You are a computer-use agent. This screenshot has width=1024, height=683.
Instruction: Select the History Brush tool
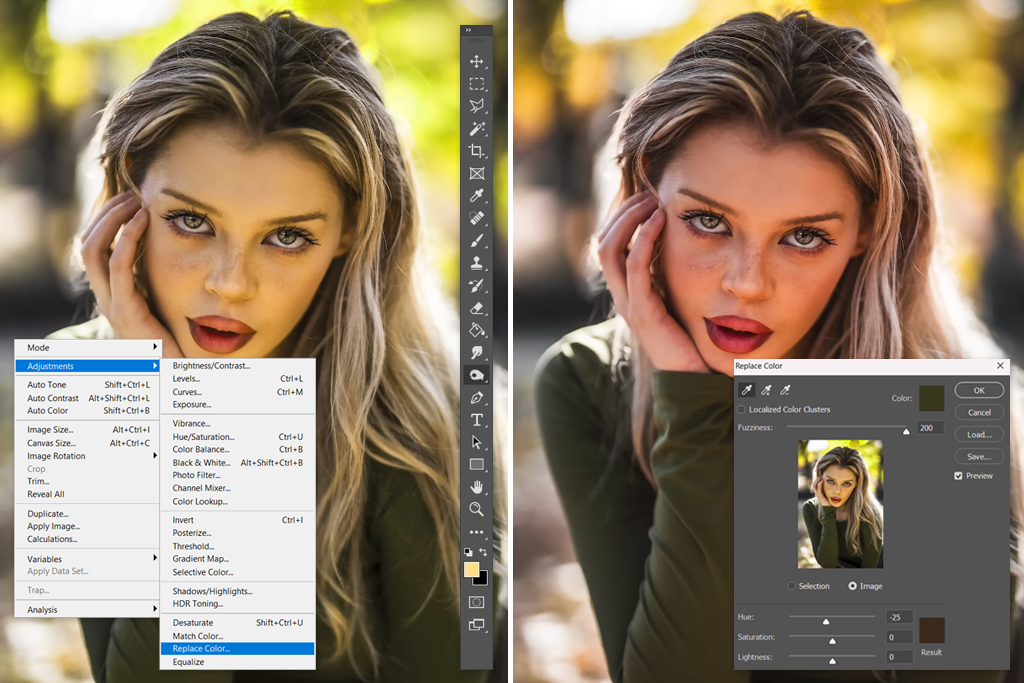tap(477, 285)
